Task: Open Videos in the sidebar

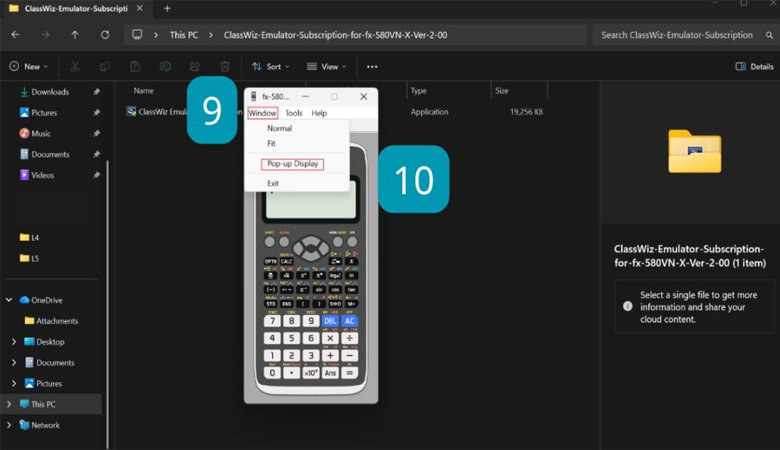Action: click(x=42, y=175)
